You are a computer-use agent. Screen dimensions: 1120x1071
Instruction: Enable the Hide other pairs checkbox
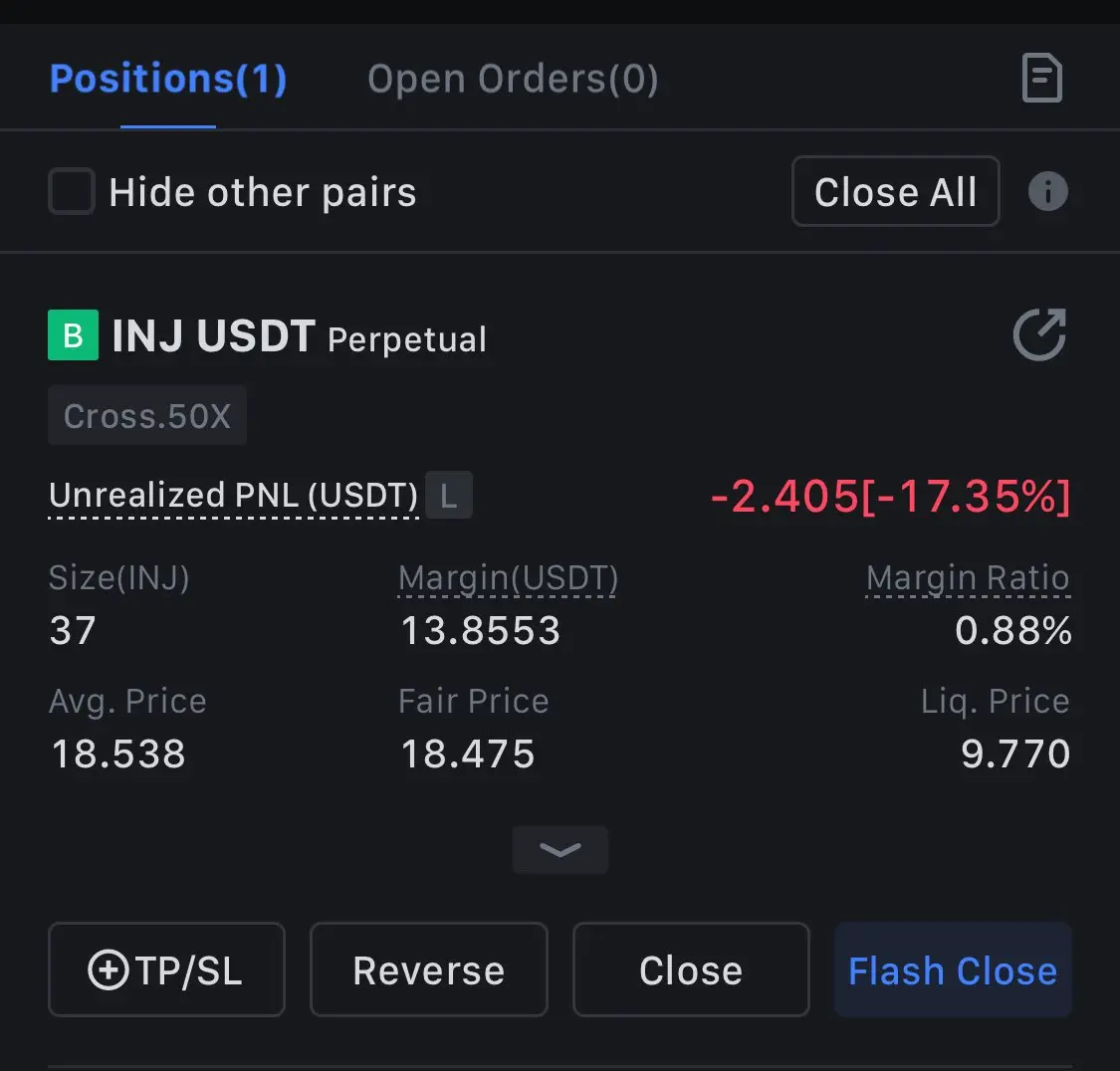tap(72, 191)
